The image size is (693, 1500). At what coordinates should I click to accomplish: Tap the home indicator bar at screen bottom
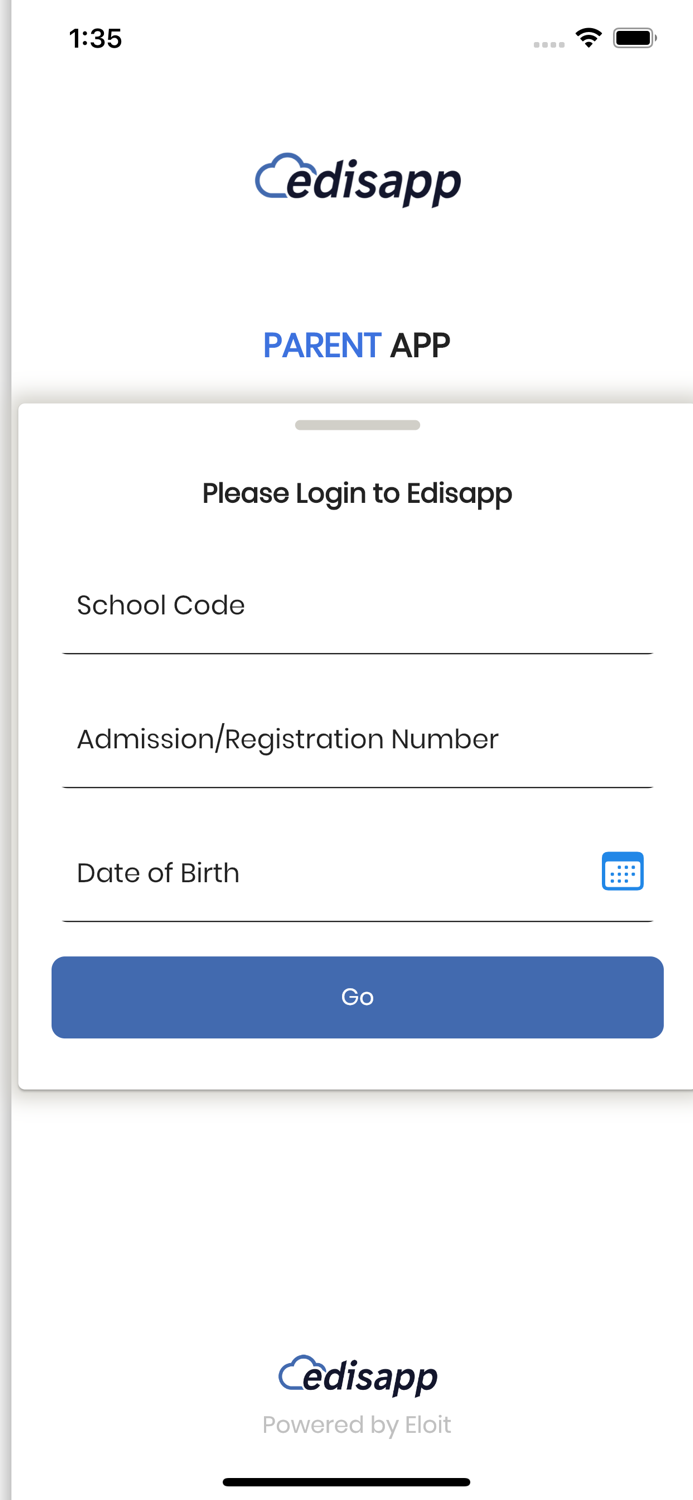click(x=346, y=1481)
